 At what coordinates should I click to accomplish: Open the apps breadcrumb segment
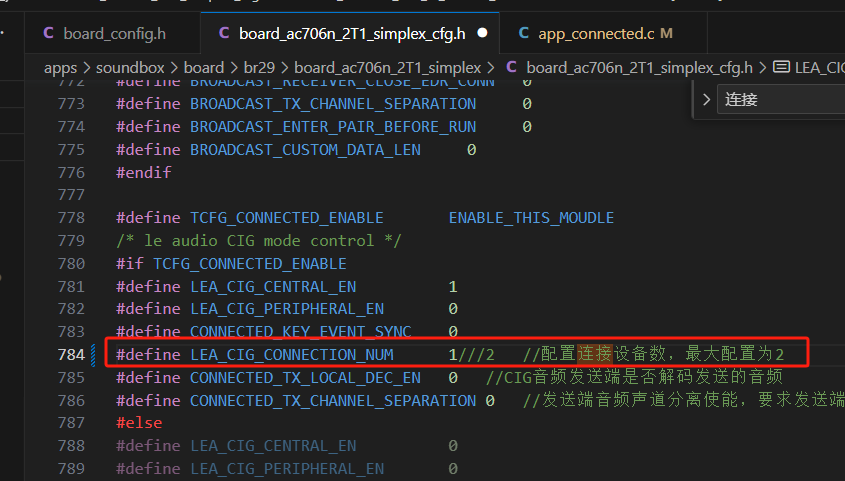click(60, 68)
